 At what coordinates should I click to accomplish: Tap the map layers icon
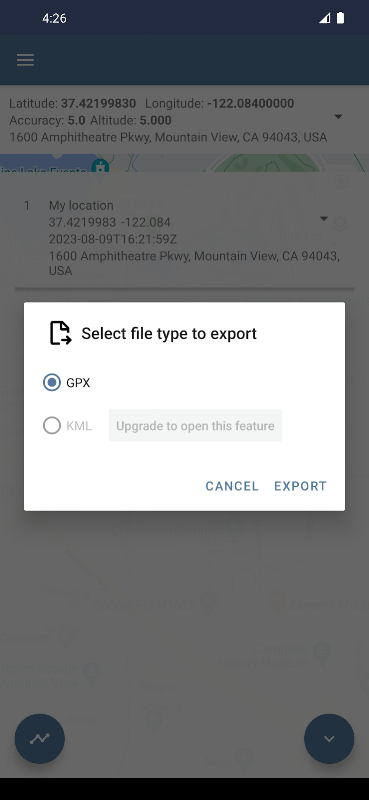pyautogui.click(x=340, y=224)
